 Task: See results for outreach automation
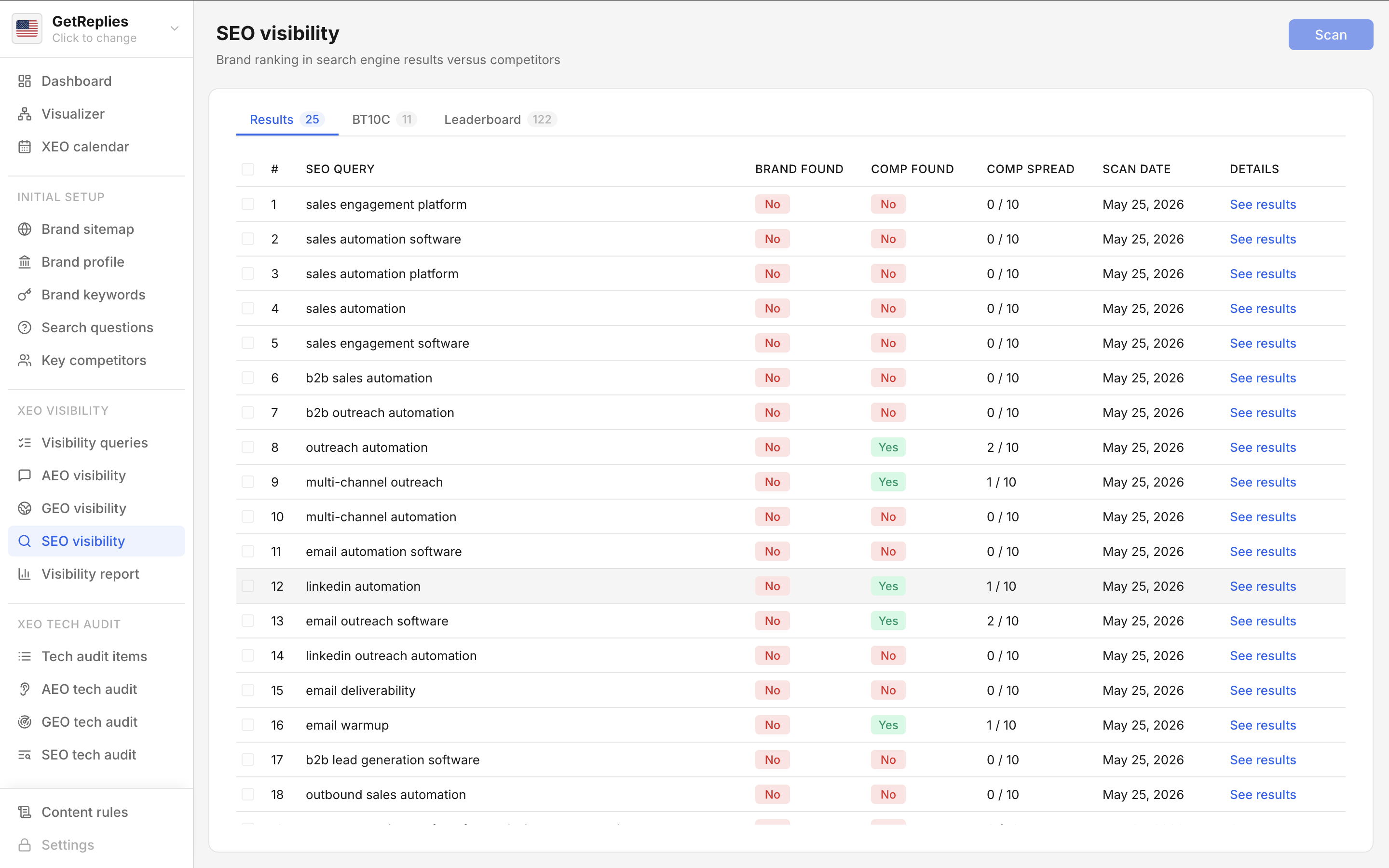pos(1263,447)
